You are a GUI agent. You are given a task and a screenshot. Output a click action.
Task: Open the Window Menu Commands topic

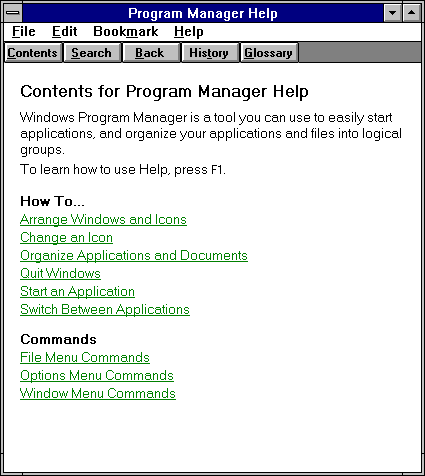point(98,394)
